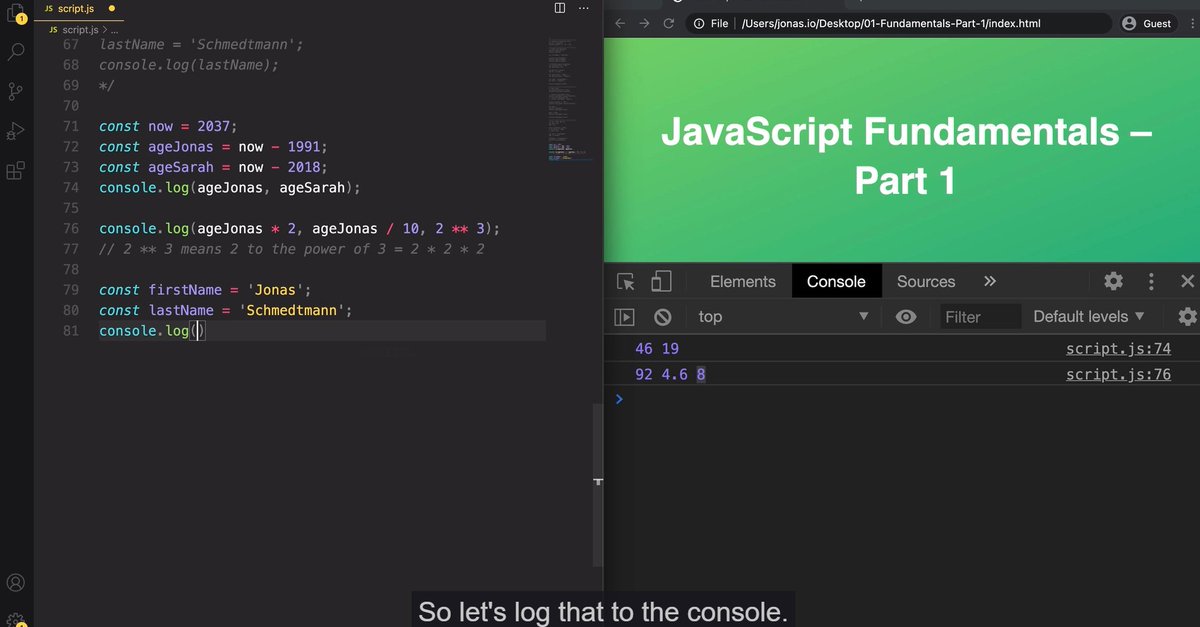Viewport: 1200px width, 627px height.
Task: Open the Default levels dropdown
Action: (x=1088, y=317)
